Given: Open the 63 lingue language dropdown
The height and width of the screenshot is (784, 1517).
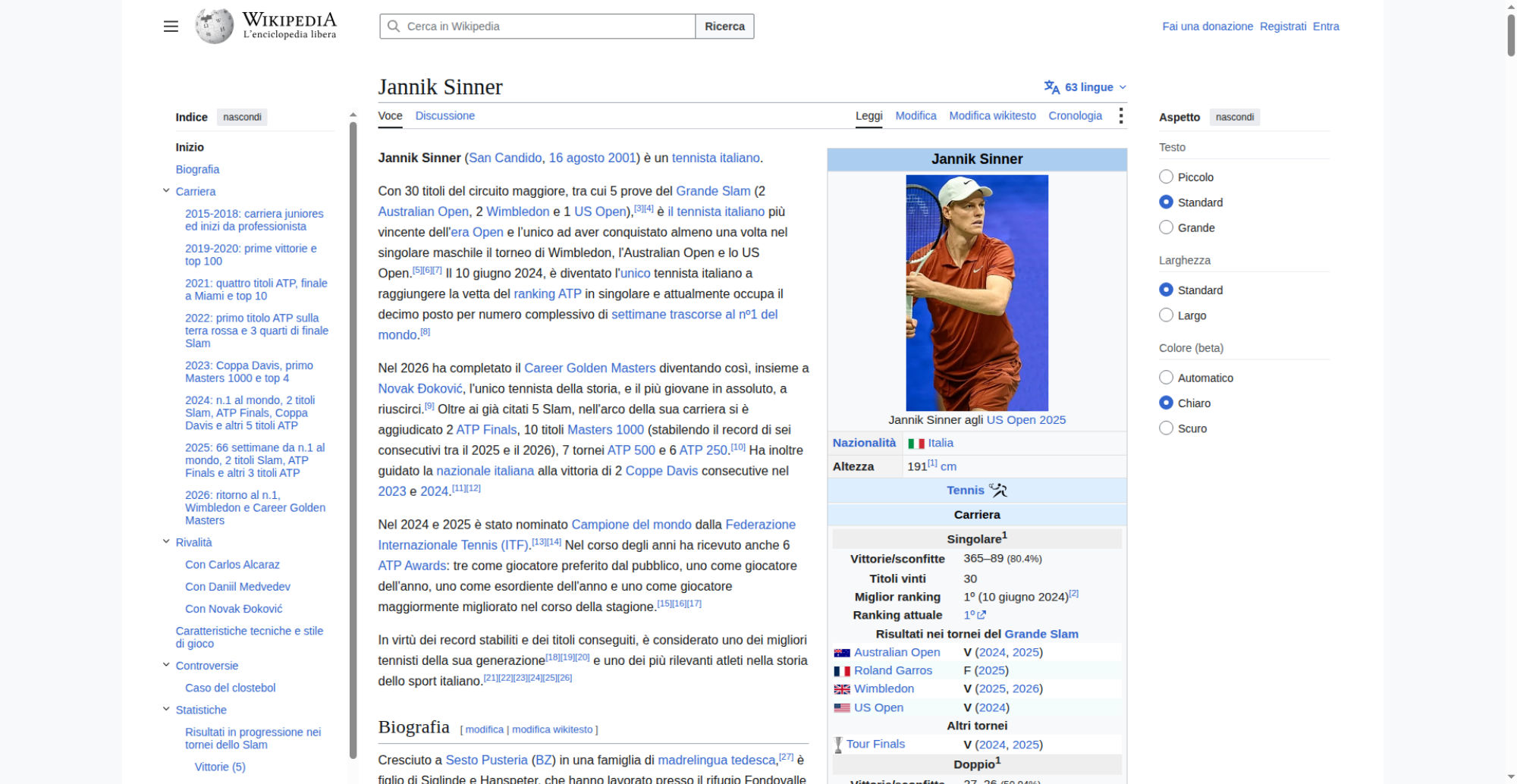Looking at the screenshot, I should [x=1085, y=87].
